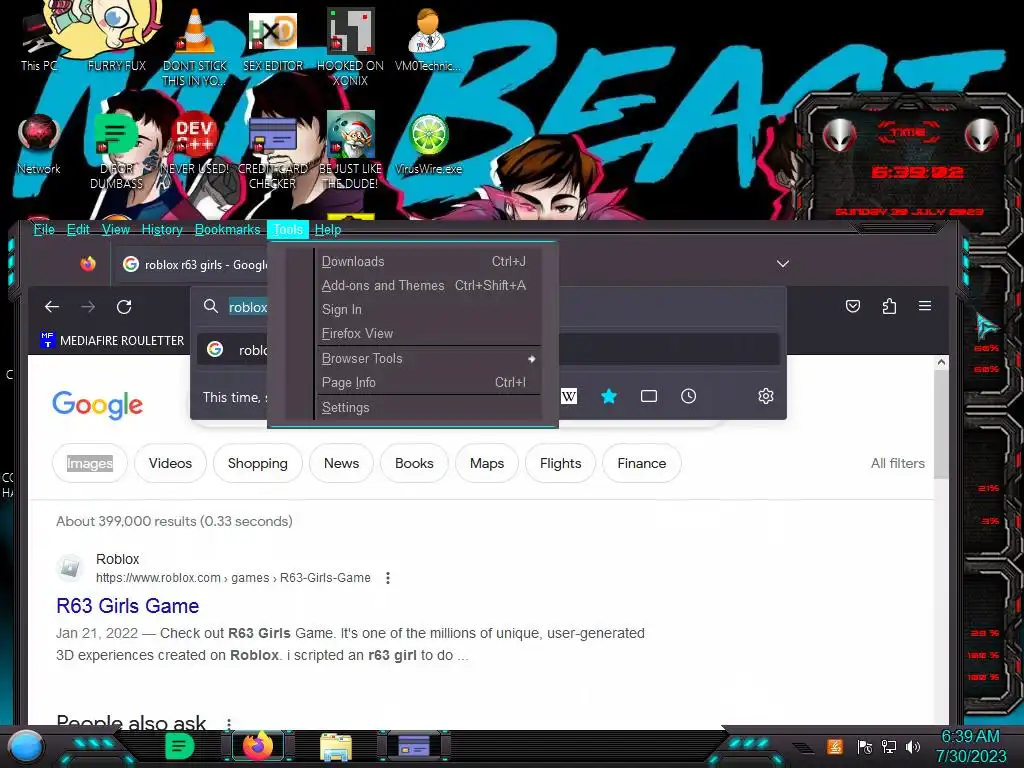Screen dimensions: 1024x768
Task: Click the Firefox View icon in tab bar
Action: pyautogui.click(x=88, y=264)
